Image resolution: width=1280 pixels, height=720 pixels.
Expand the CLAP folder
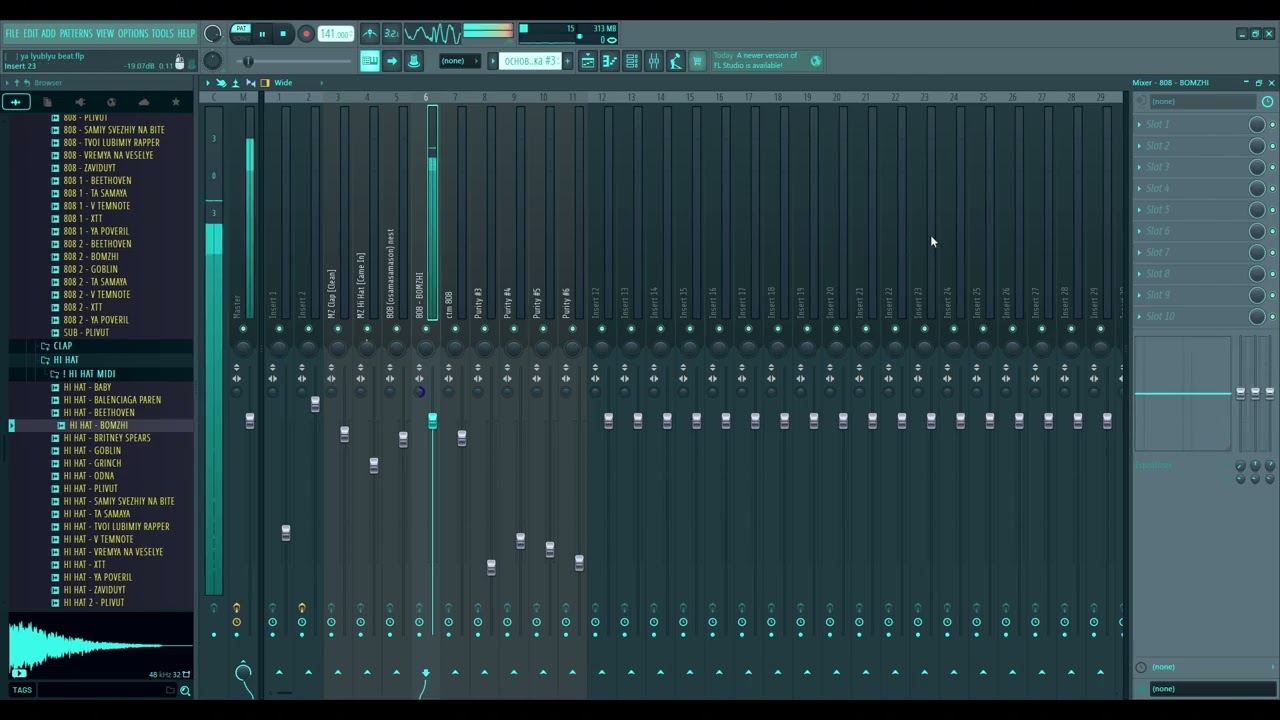[63, 346]
